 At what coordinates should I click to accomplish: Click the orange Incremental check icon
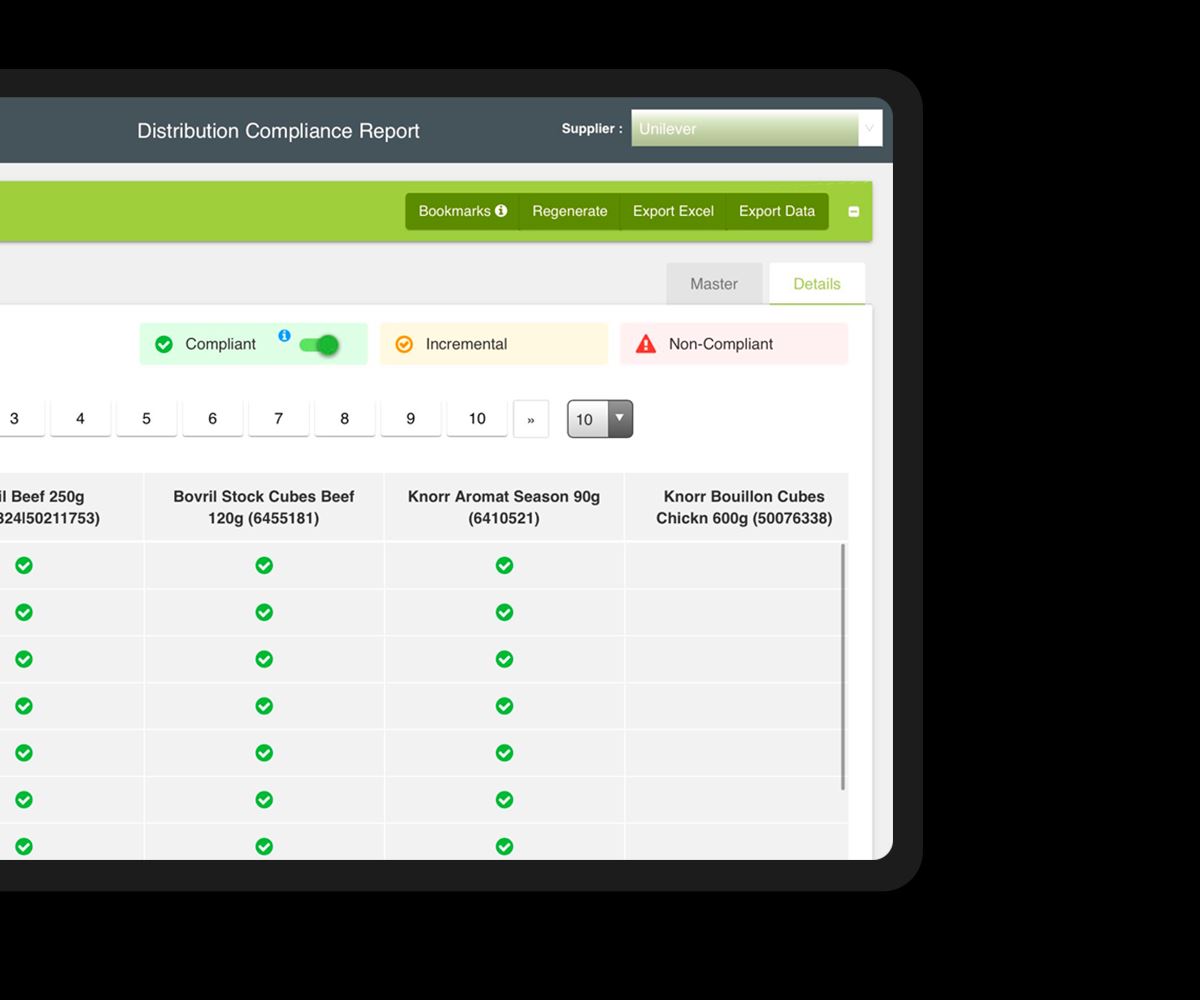404,344
